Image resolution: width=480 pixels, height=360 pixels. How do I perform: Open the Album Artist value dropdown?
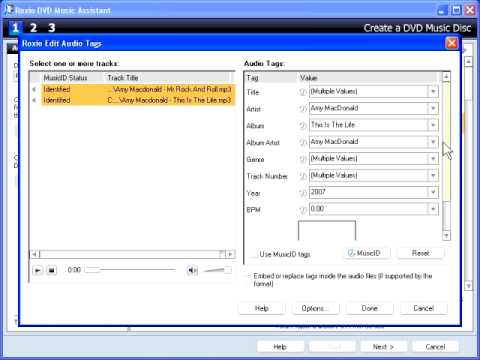pos(433,142)
